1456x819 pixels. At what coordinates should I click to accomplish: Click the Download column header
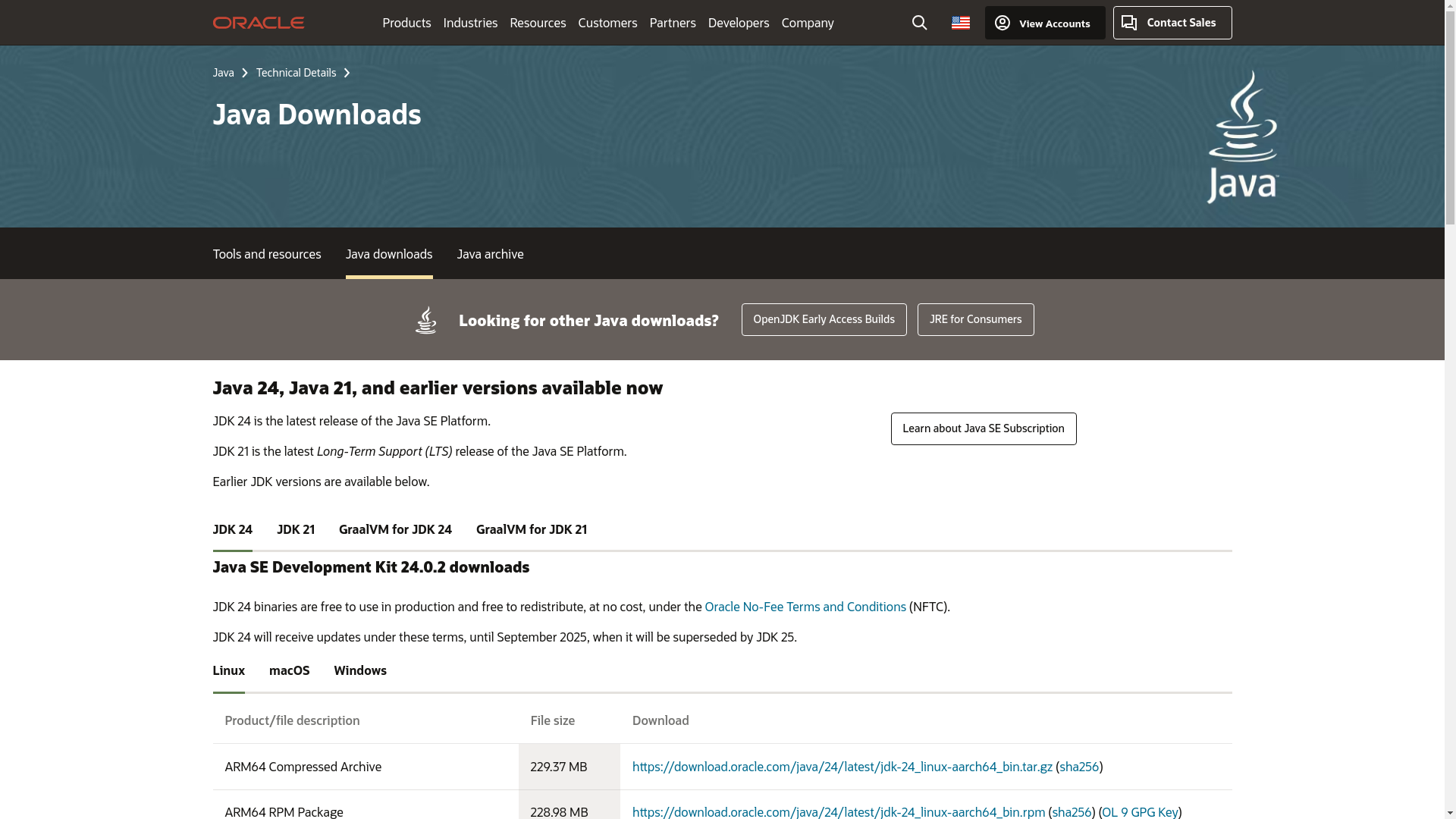pos(661,720)
